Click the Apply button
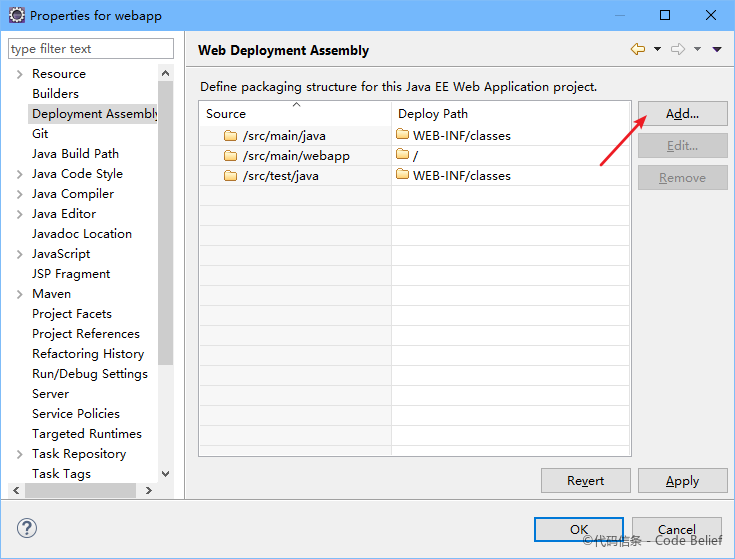 [x=682, y=480]
